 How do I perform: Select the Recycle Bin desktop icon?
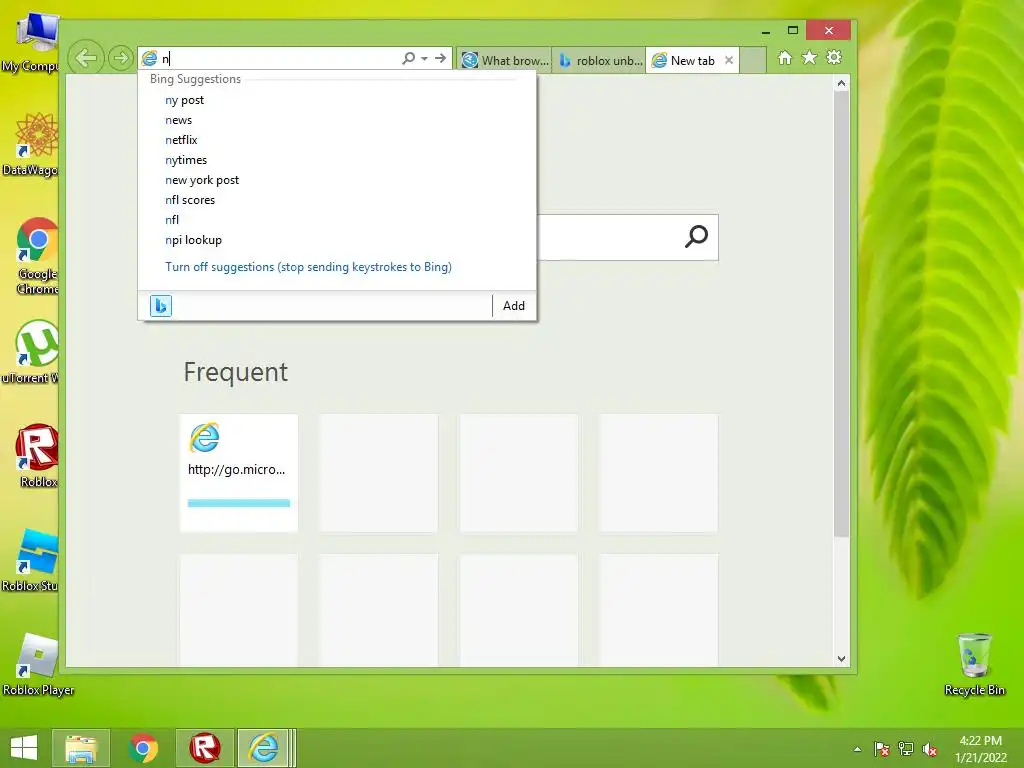tap(974, 664)
